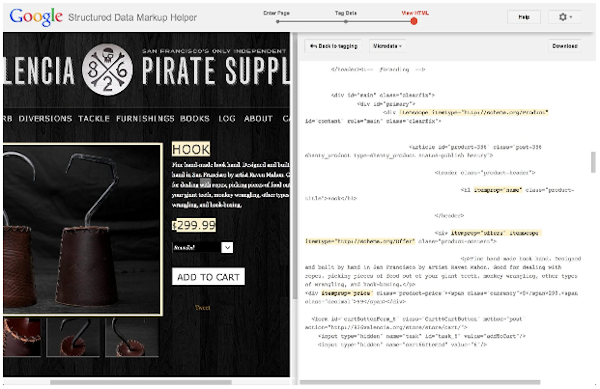Image resolution: width=600 pixels, height=389 pixels.
Task: Click the Help button
Action: (523, 17)
